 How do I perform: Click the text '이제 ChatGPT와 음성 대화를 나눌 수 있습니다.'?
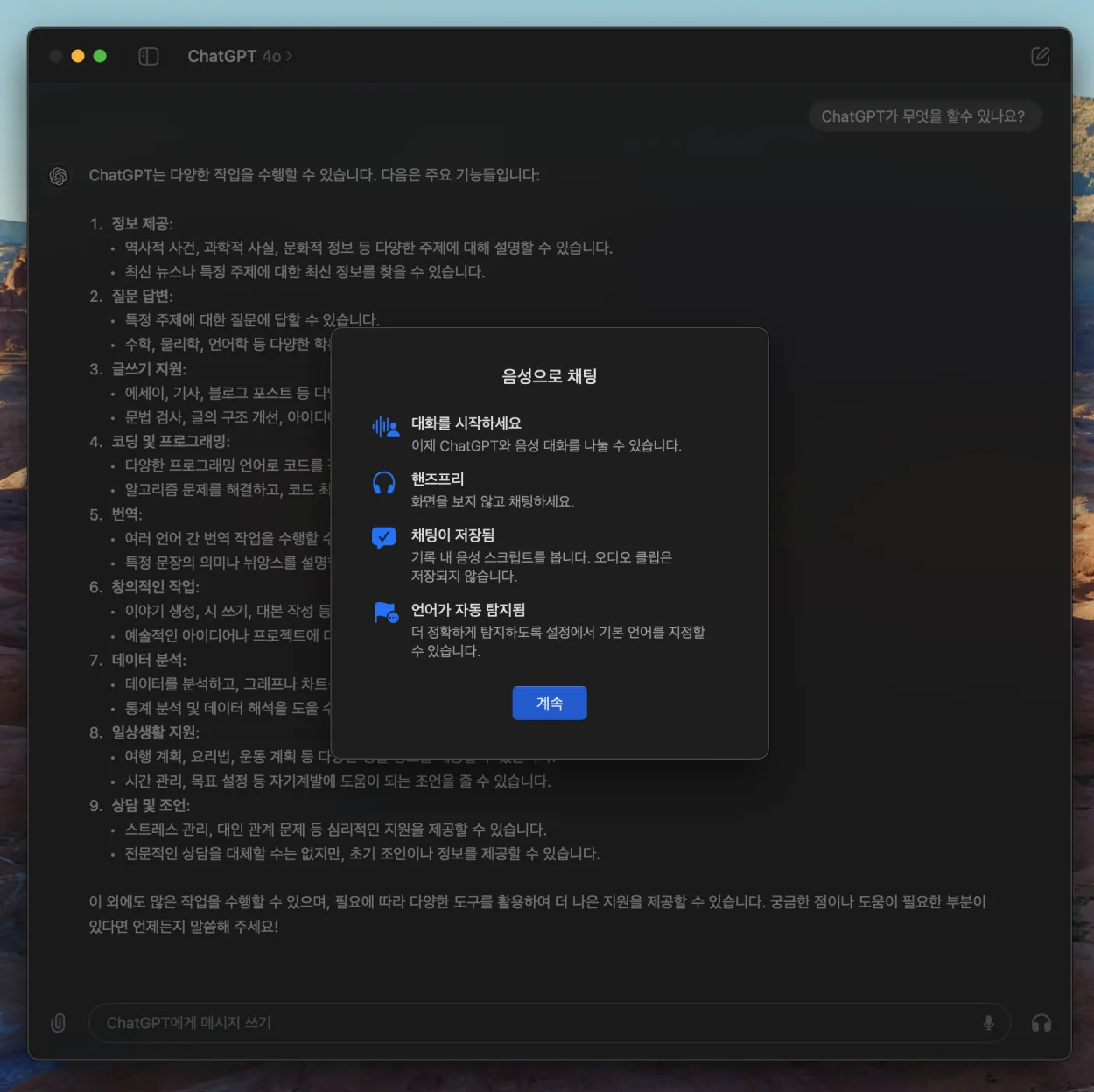[x=546, y=446]
